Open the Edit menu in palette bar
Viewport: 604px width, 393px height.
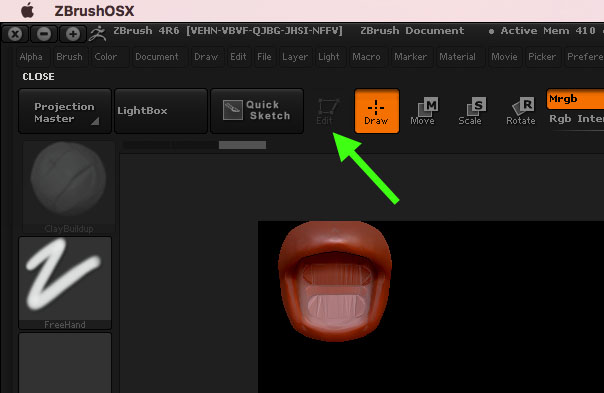(x=238, y=57)
